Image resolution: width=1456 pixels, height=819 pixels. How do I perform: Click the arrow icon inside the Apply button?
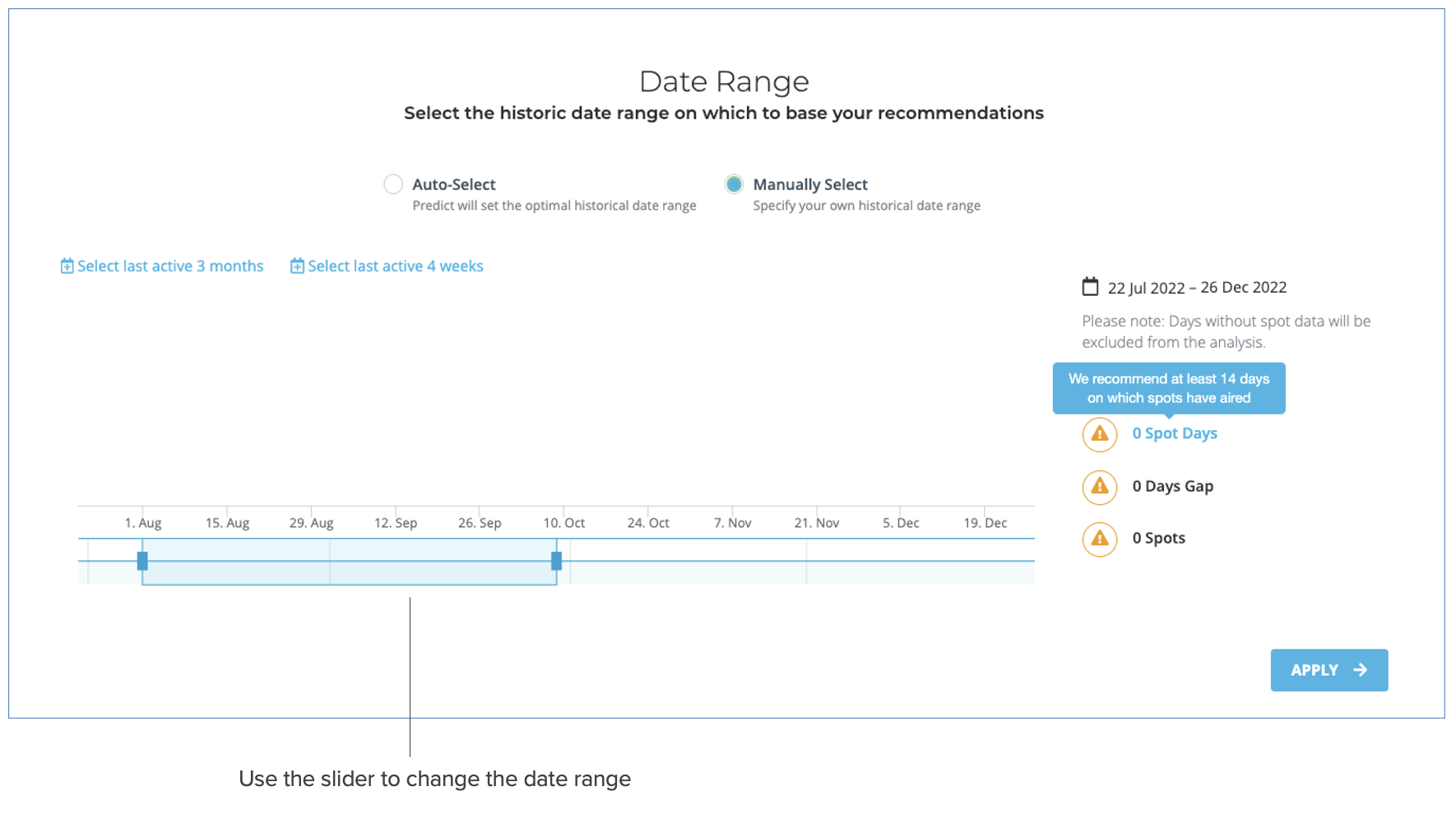click(x=1359, y=670)
